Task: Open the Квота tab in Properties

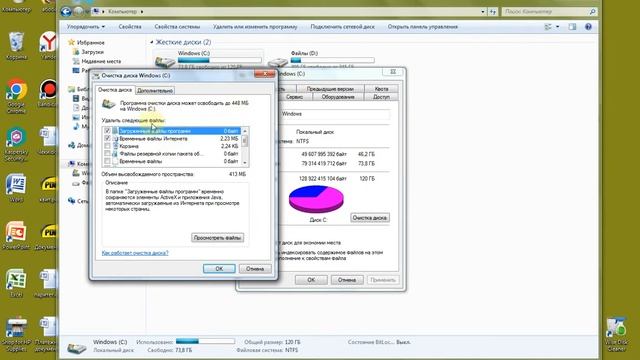Action: pyautogui.click(x=381, y=89)
